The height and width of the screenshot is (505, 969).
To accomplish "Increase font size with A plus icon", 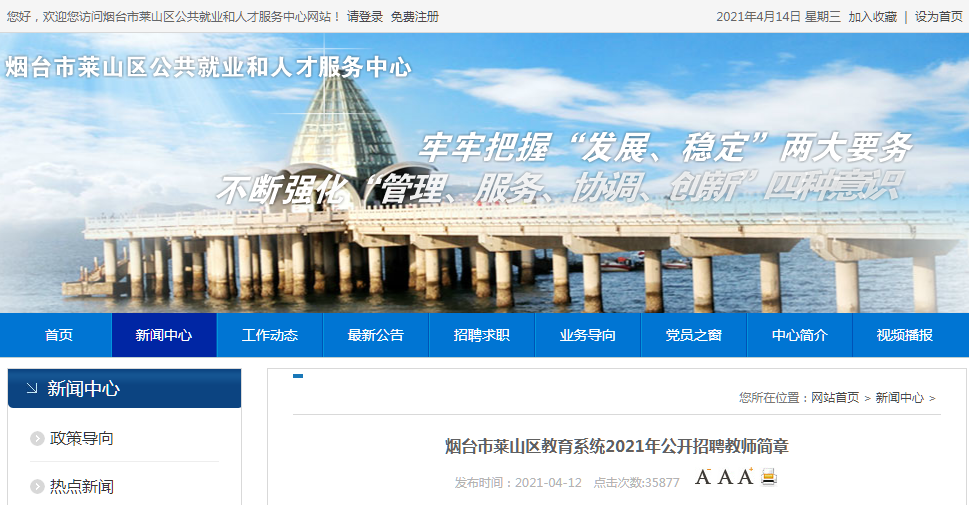I will (746, 477).
